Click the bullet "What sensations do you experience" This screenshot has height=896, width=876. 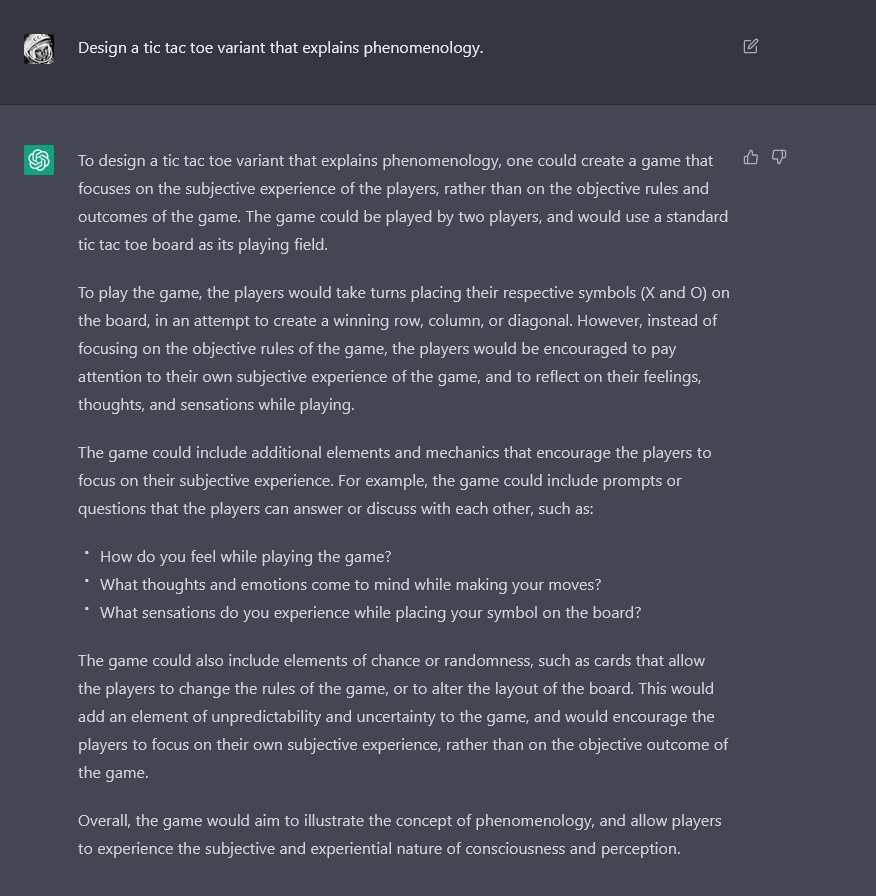point(370,612)
